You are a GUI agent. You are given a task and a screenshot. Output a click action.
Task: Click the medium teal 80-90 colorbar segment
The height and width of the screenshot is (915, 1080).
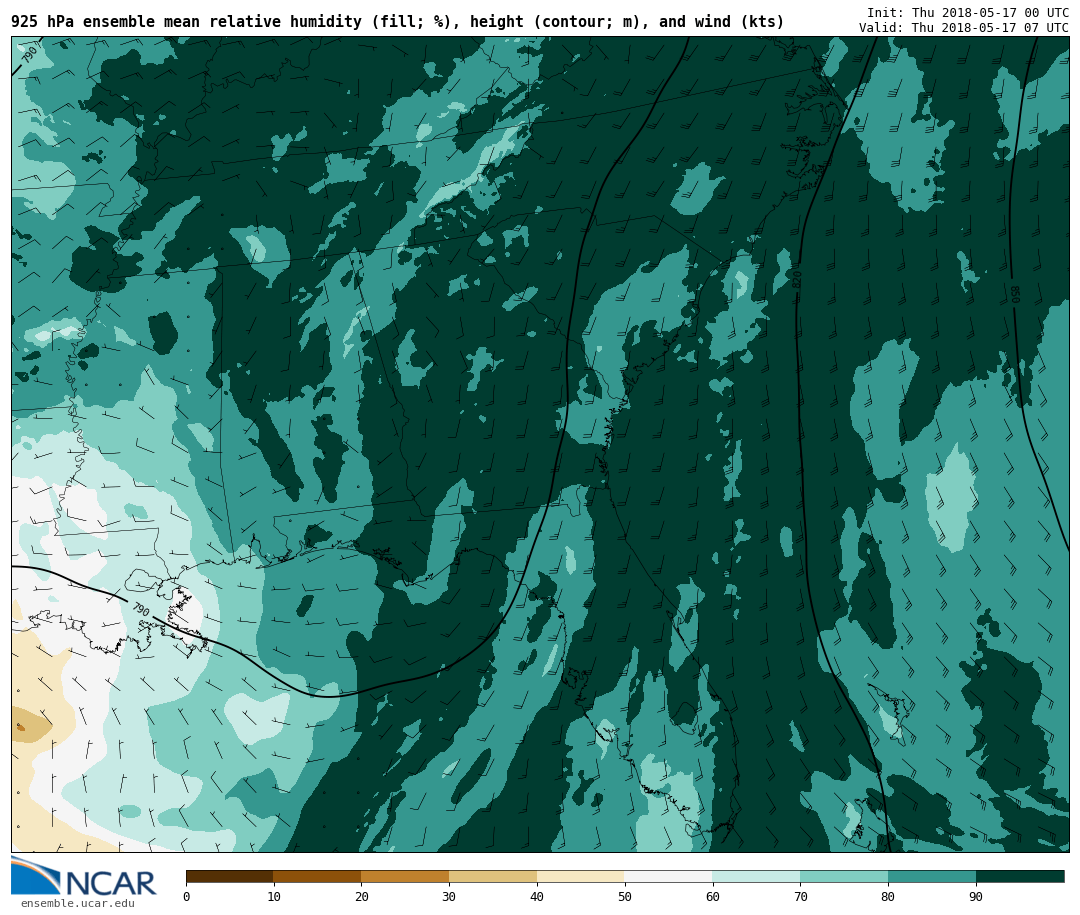pyautogui.click(x=932, y=876)
